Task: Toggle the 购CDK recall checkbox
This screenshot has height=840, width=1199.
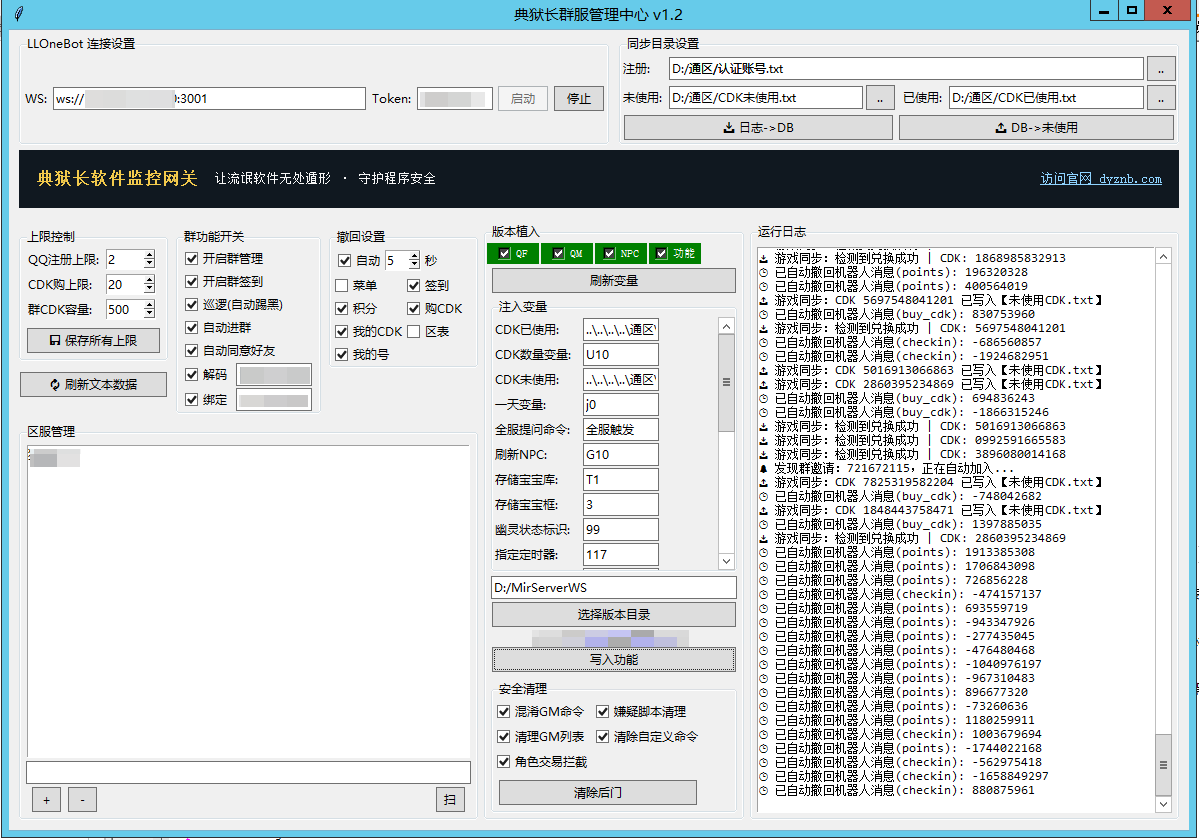Action: [x=414, y=308]
